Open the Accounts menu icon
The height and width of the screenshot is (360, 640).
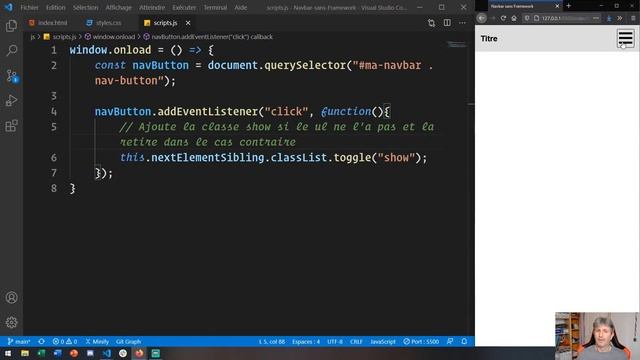click(x=11, y=298)
